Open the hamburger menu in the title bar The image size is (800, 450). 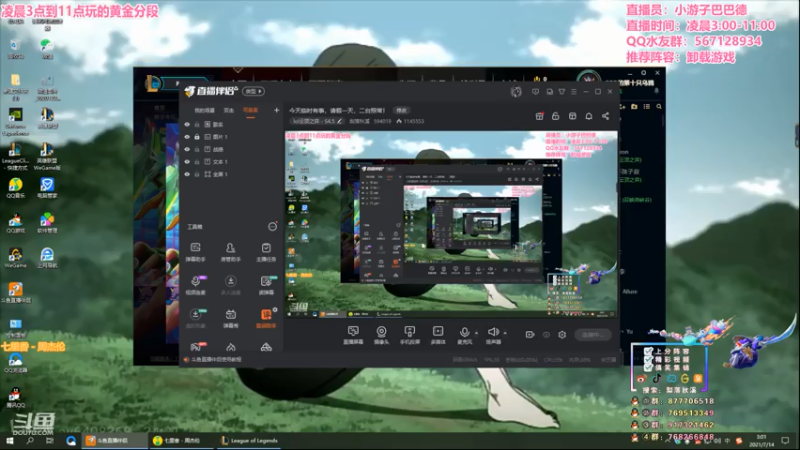[x=574, y=92]
